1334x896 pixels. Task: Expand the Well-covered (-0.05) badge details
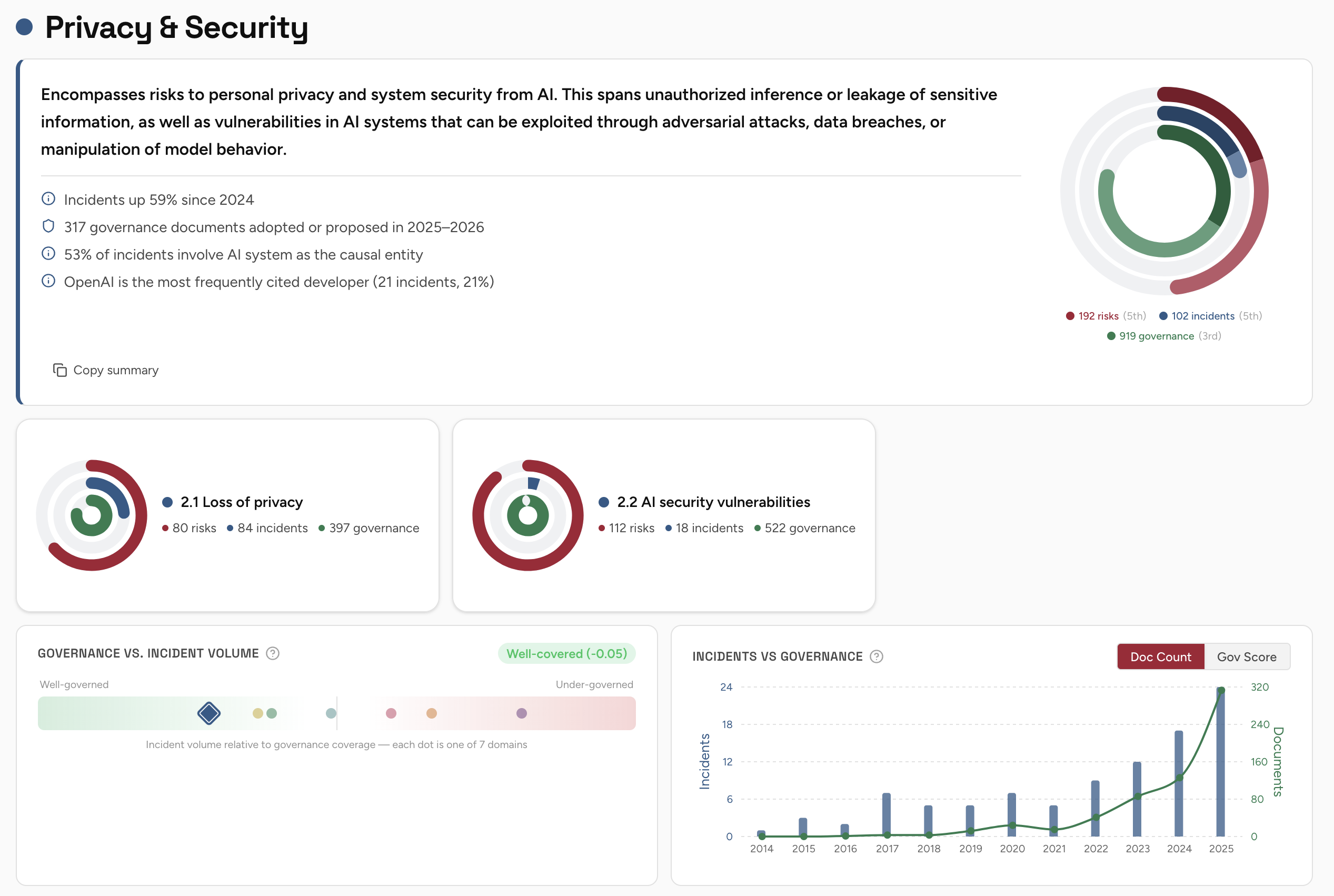pyautogui.click(x=566, y=653)
